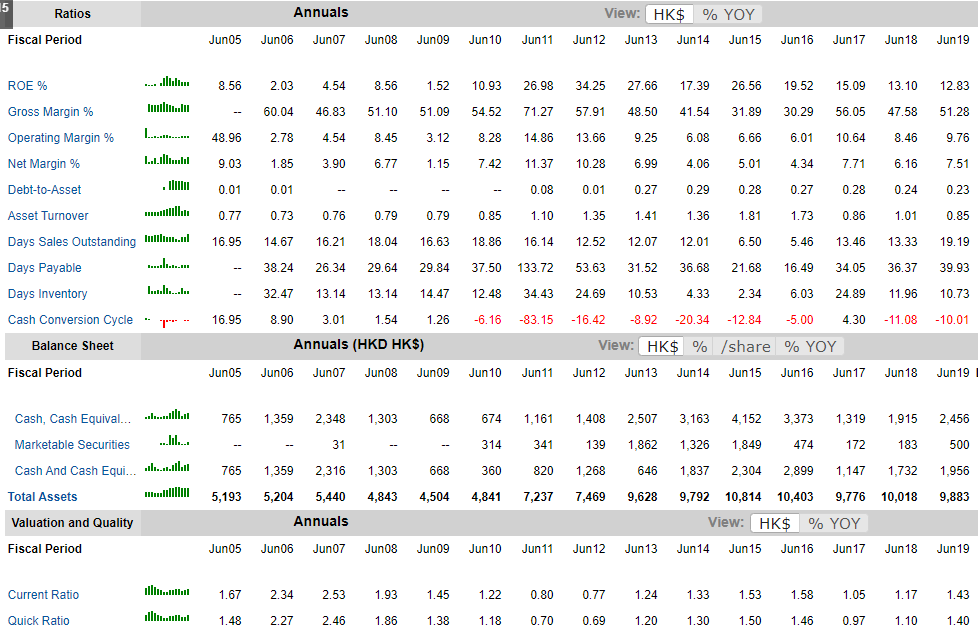Click Current Ratio value 2.53 for Jun07
The height and width of the screenshot is (634, 978).
click(334, 595)
